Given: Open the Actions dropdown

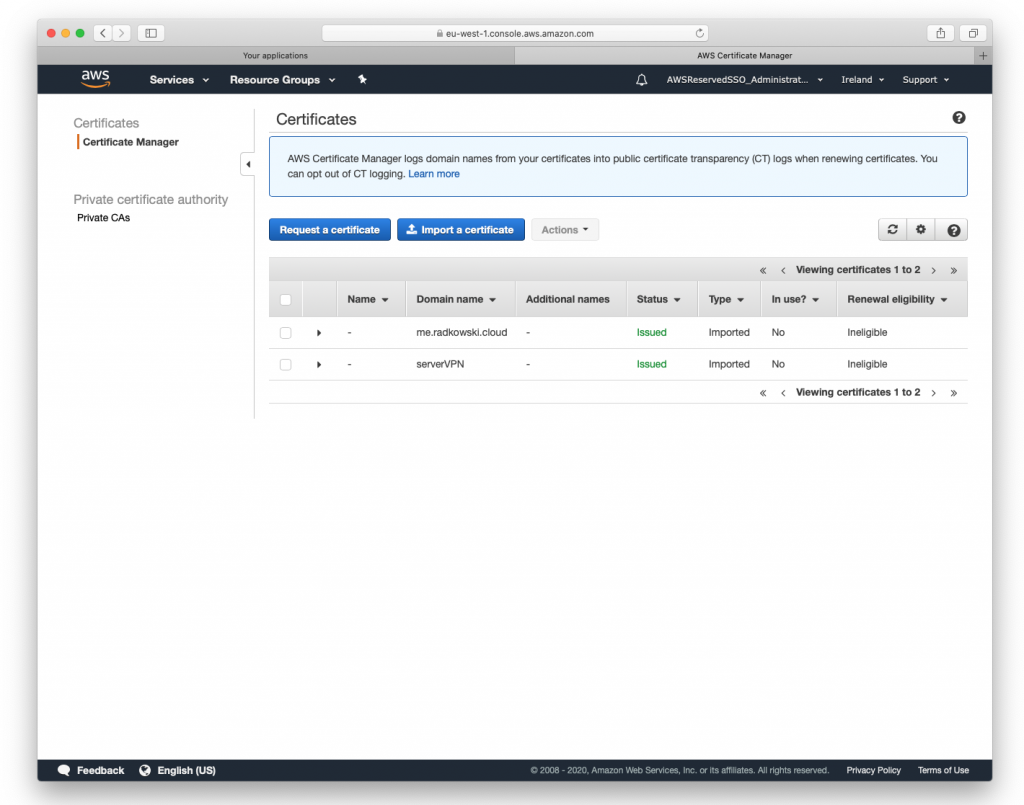Looking at the screenshot, I should 565,230.
